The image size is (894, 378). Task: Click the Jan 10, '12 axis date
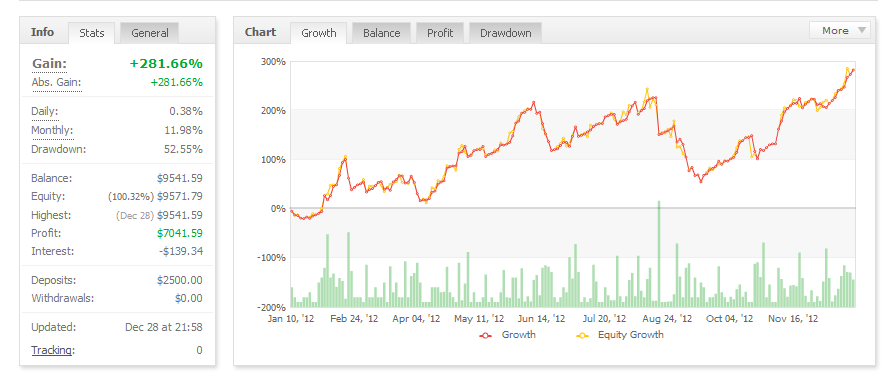point(291,319)
